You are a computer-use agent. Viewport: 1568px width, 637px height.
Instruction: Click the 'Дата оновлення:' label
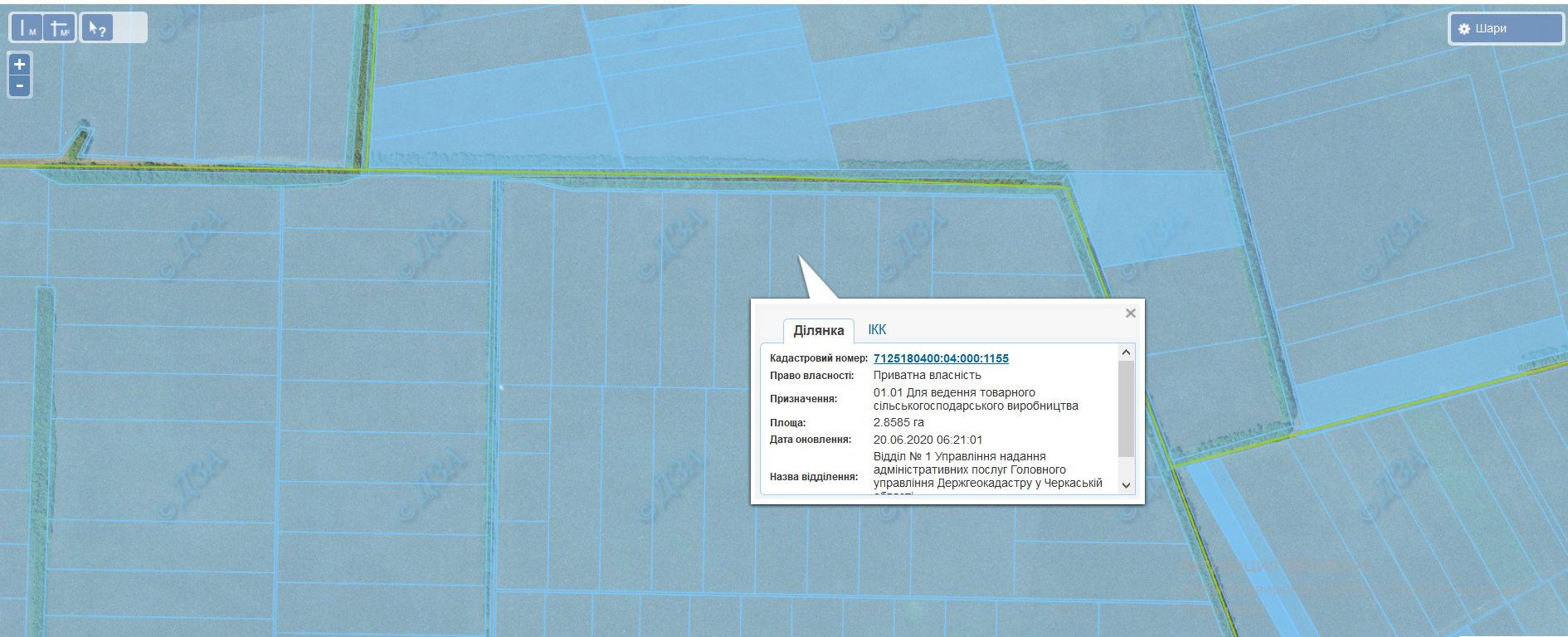pyautogui.click(x=811, y=440)
